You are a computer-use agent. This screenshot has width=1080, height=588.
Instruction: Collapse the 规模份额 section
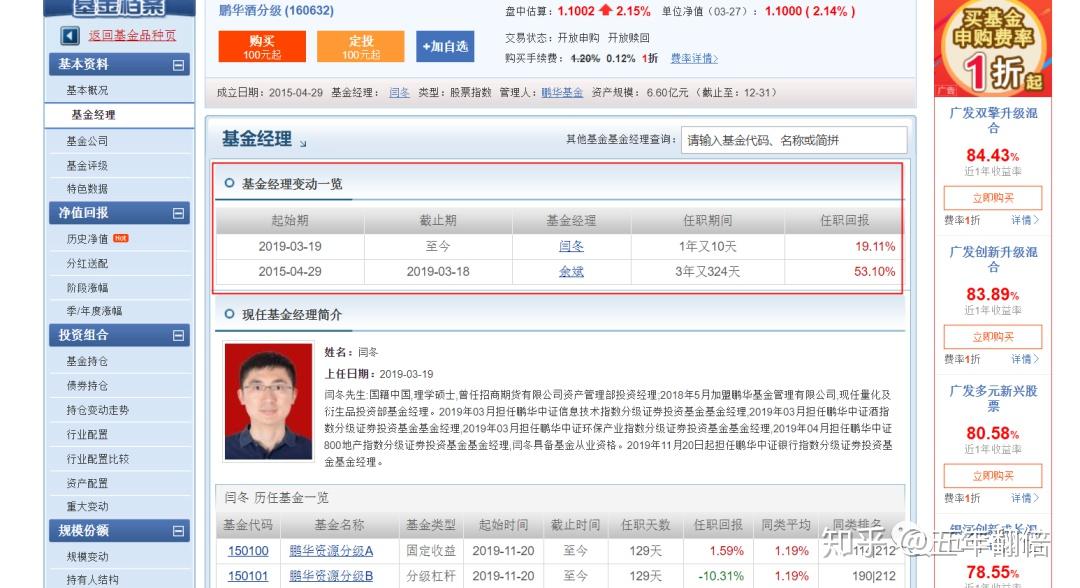[178, 531]
